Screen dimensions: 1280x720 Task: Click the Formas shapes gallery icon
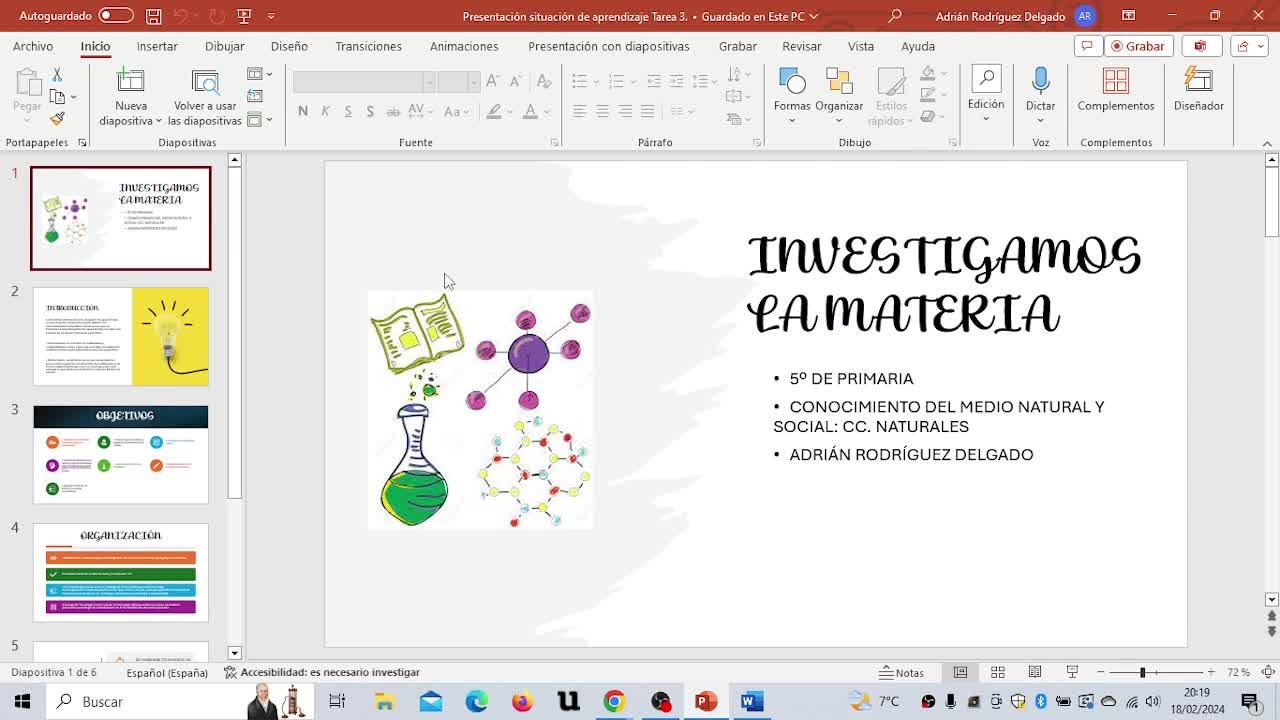[791, 82]
